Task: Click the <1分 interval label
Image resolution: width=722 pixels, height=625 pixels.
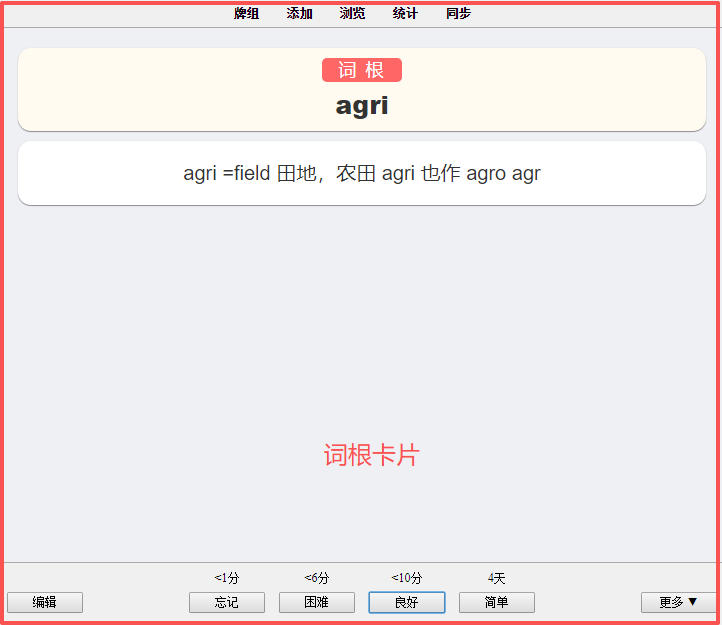Action: click(227, 578)
